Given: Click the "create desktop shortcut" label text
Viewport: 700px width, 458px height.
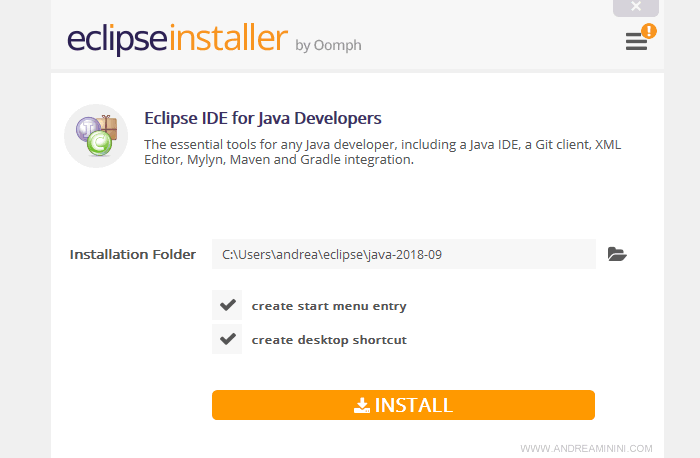Looking at the screenshot, I should coord(328,340).
